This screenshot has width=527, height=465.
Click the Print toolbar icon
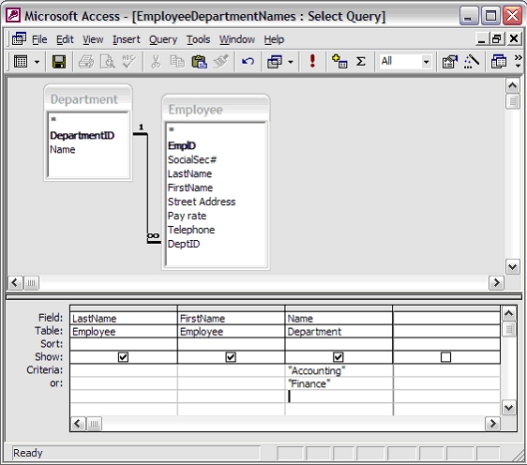86,62
